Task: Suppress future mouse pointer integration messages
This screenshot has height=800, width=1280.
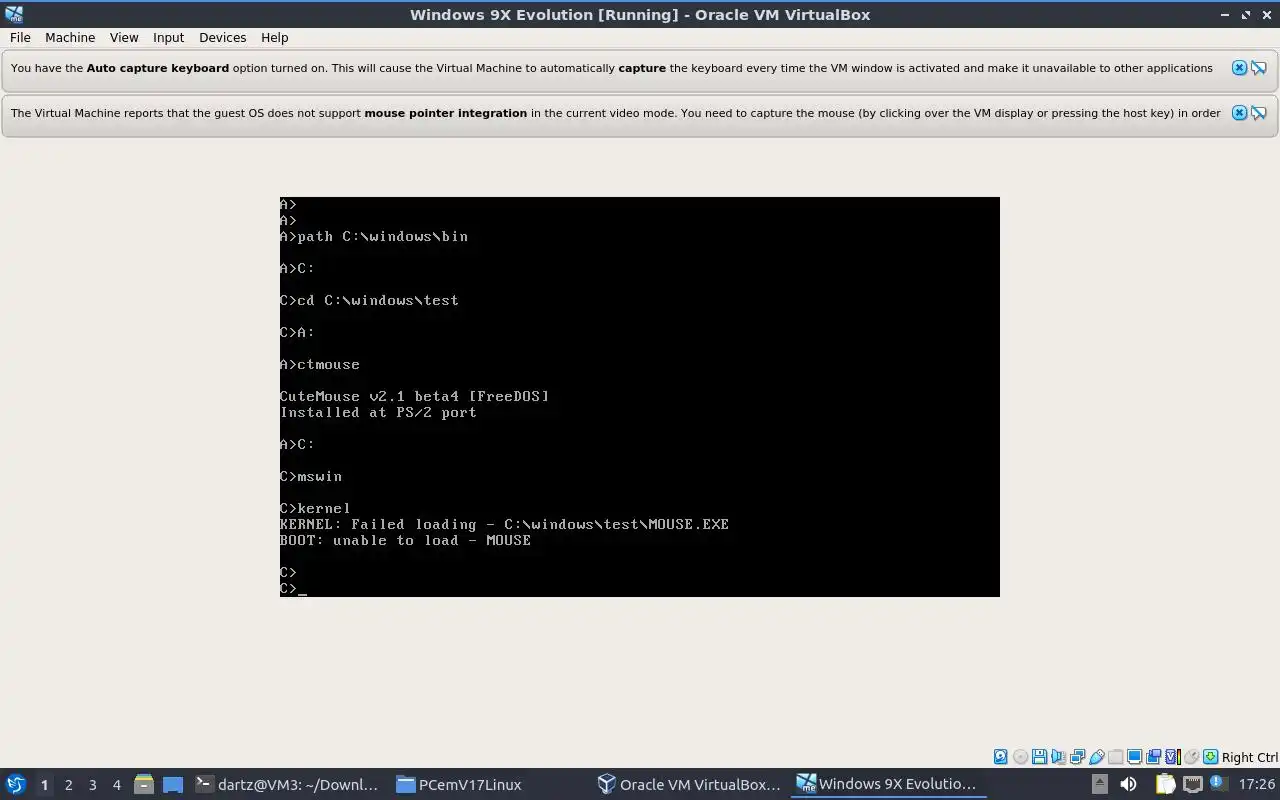Action: click(x=1259, y=113)
